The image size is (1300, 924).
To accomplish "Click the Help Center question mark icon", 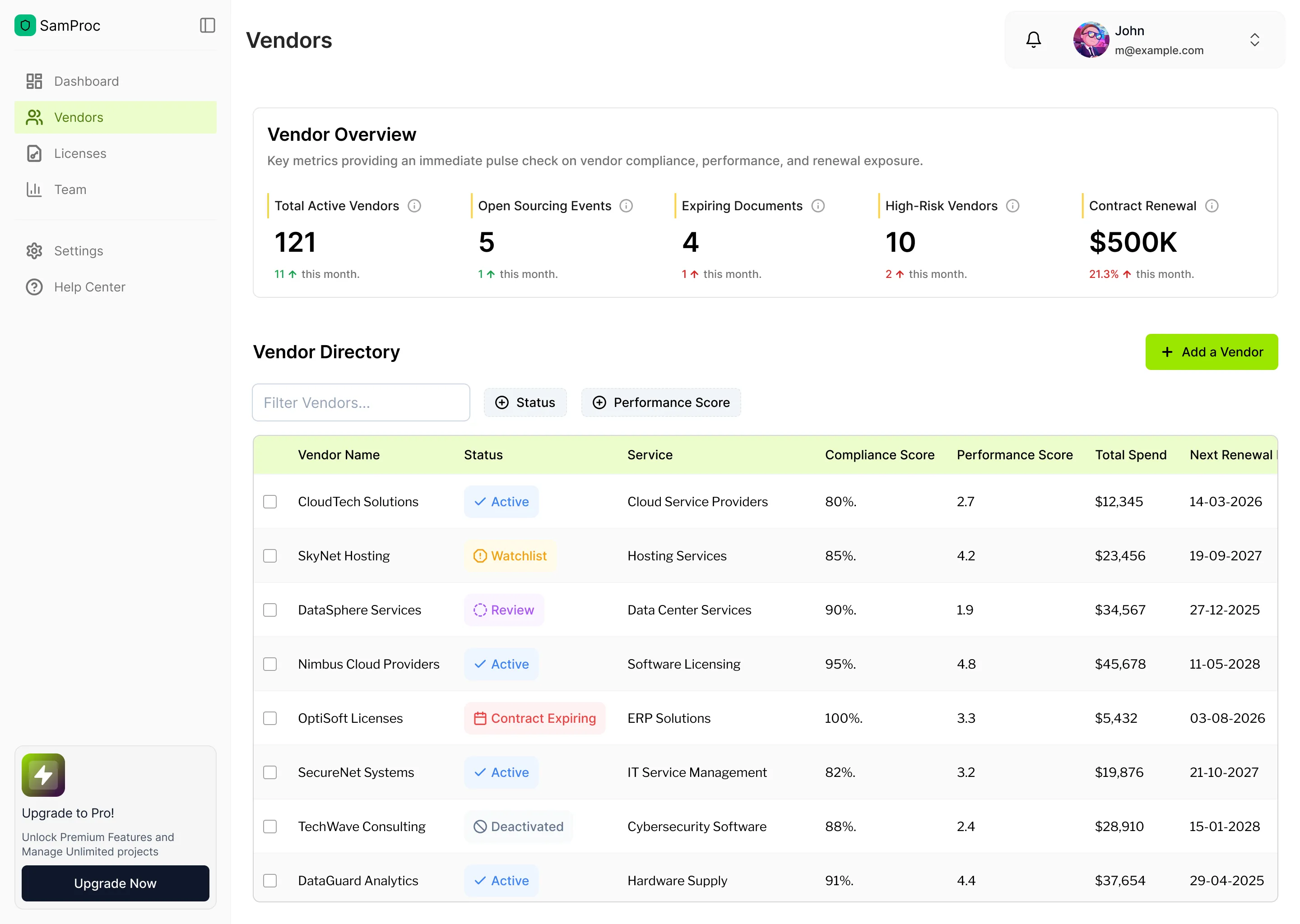I will click(x=34, y=287).
